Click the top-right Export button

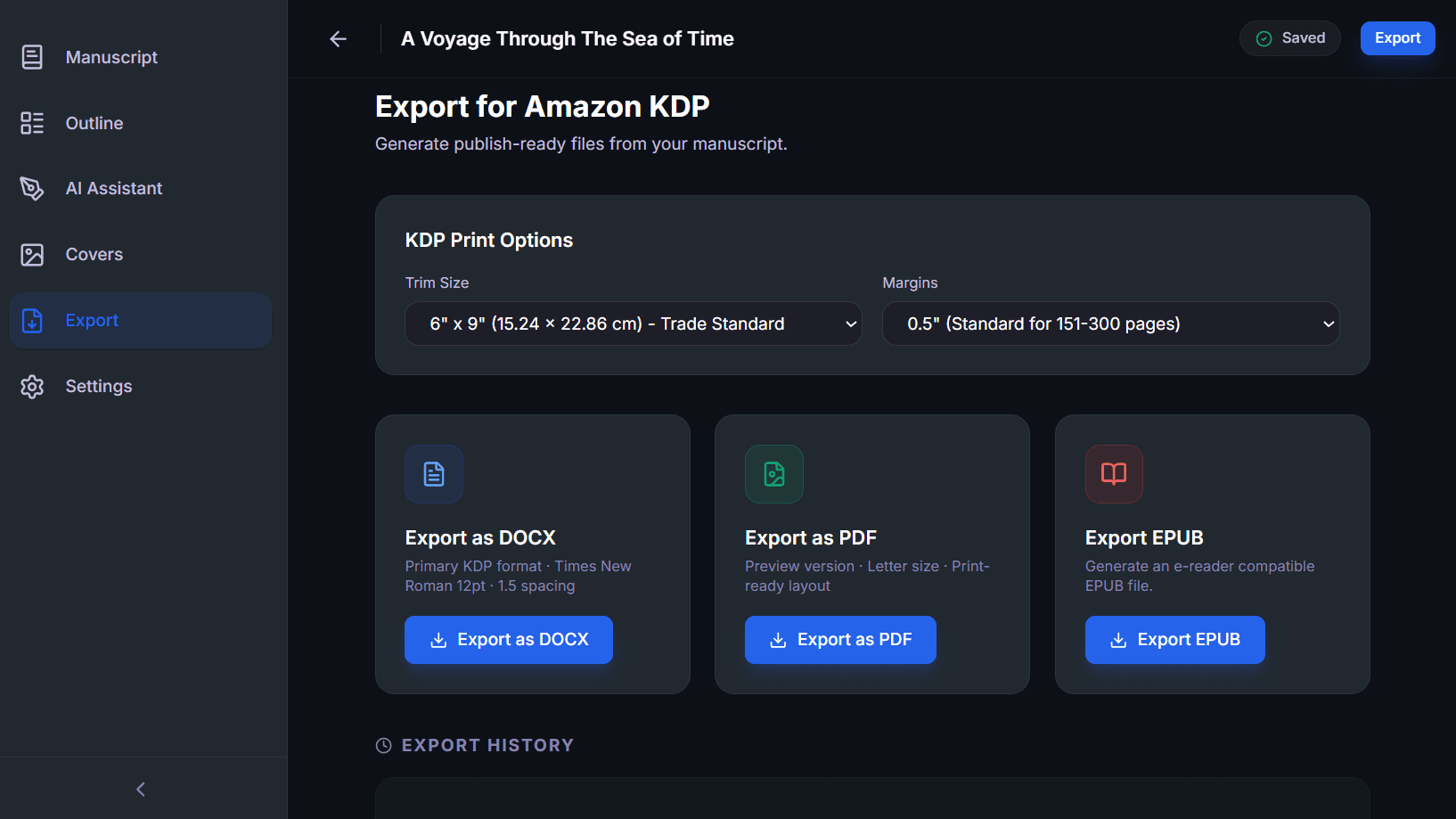[1397, 38]
